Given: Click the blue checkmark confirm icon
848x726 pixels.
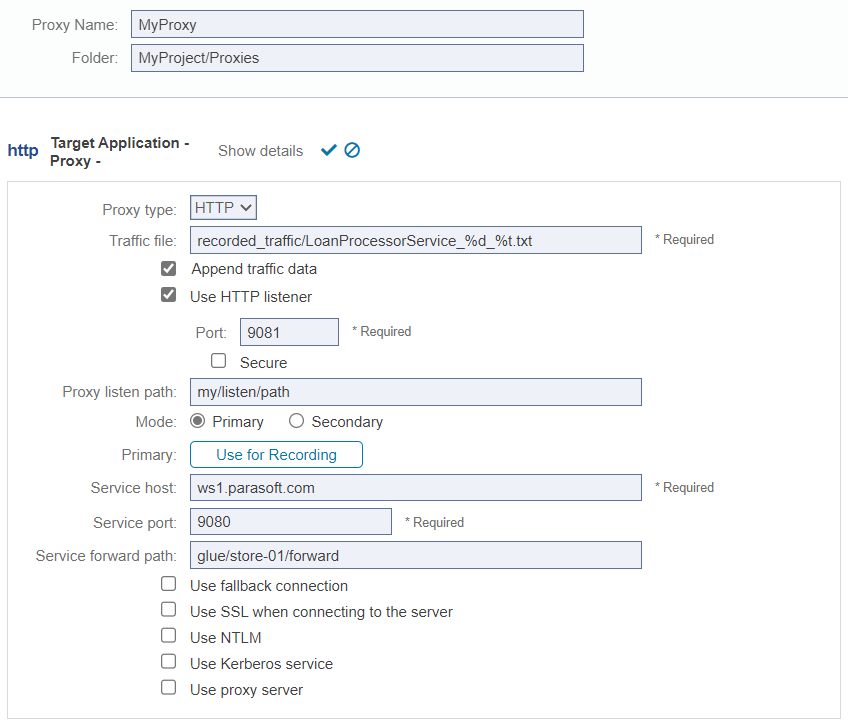Looking at the screenshot, I should (328, 150).
